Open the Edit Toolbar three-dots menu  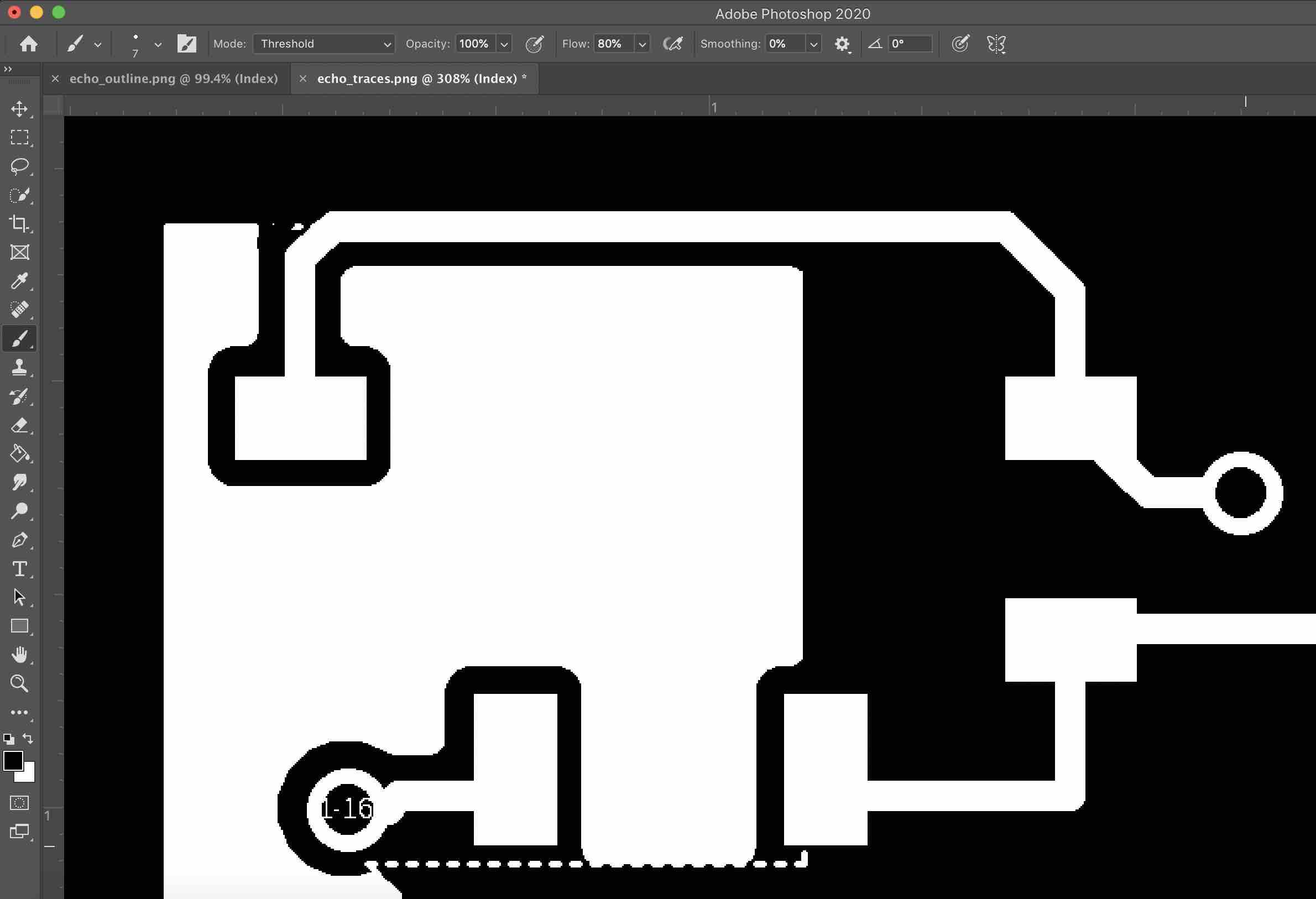pyautogui.click(x=20, y=713)
